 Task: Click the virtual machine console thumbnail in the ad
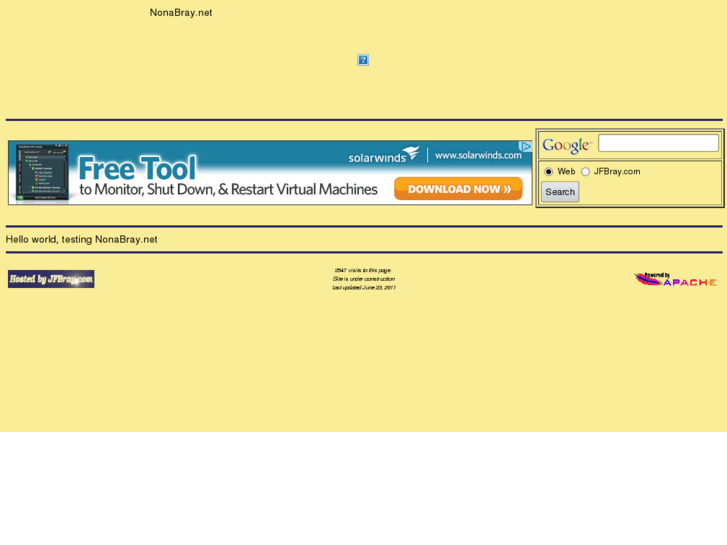point(42,173)
